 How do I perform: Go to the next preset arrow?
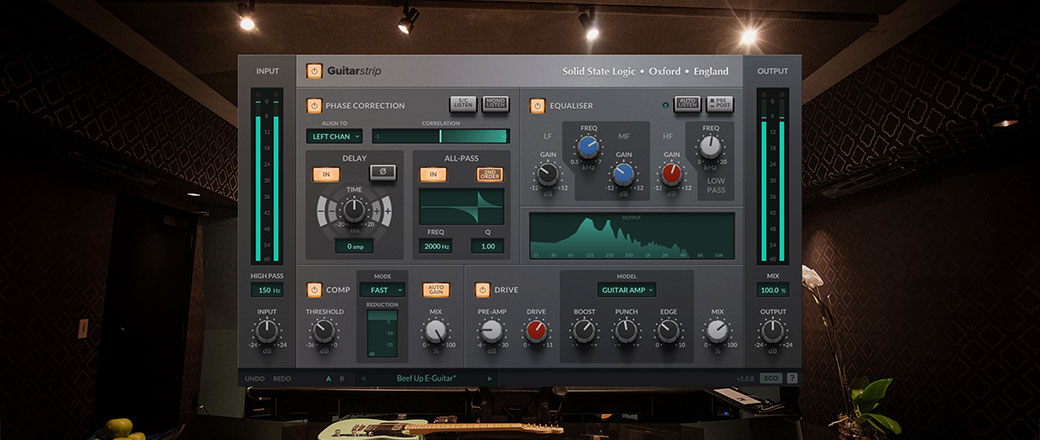click(490, 379)
